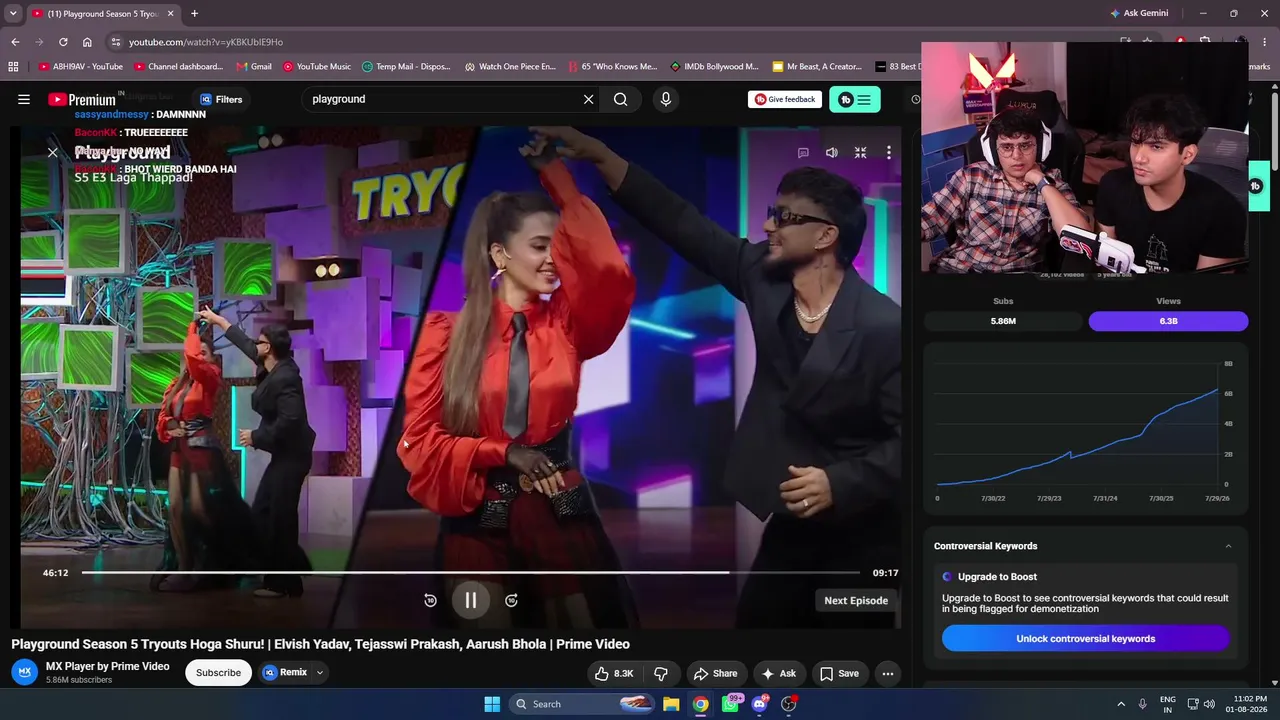Seek on the video progress bar

pos(471,573)
